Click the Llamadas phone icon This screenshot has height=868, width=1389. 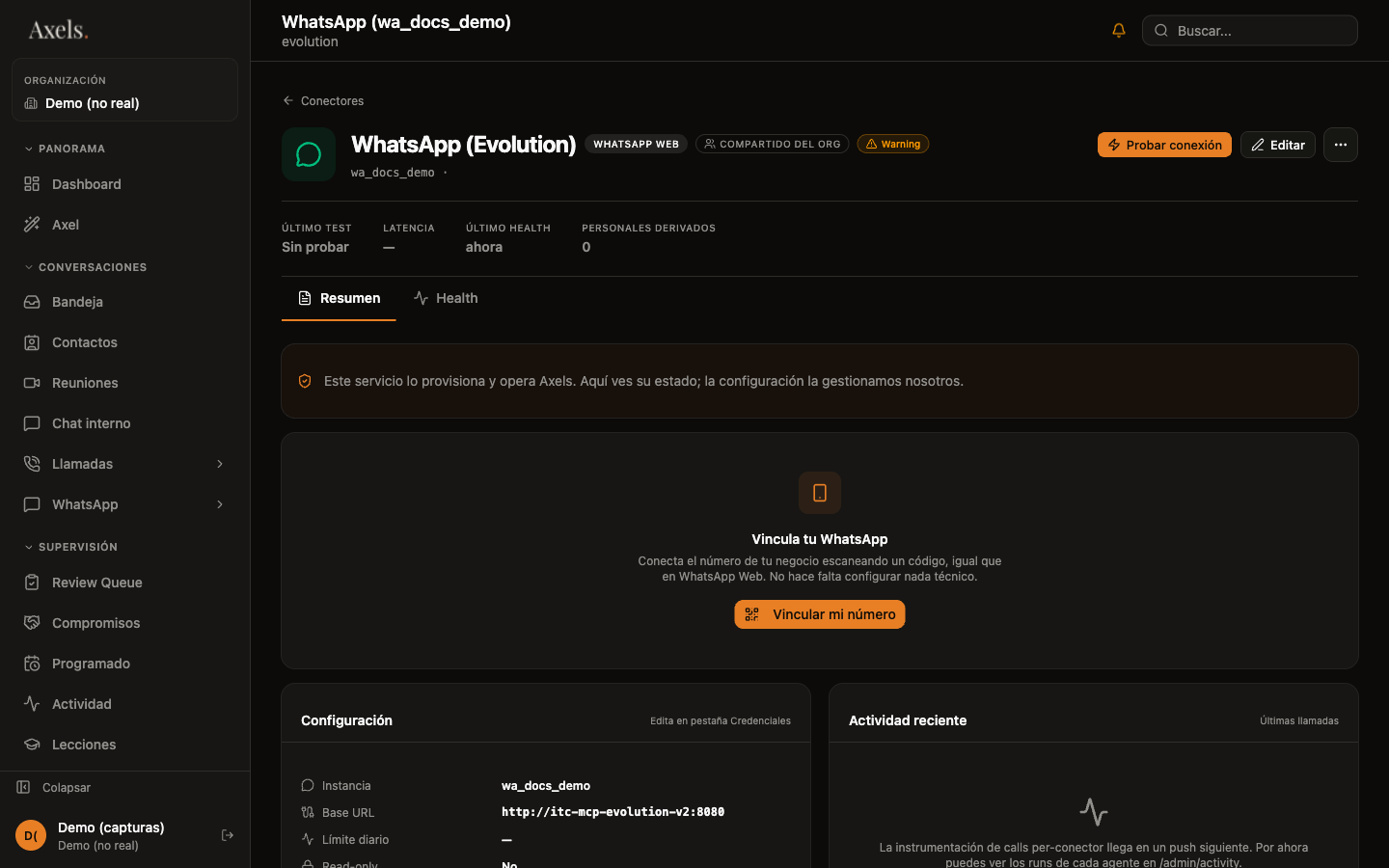tap(32, 464)
